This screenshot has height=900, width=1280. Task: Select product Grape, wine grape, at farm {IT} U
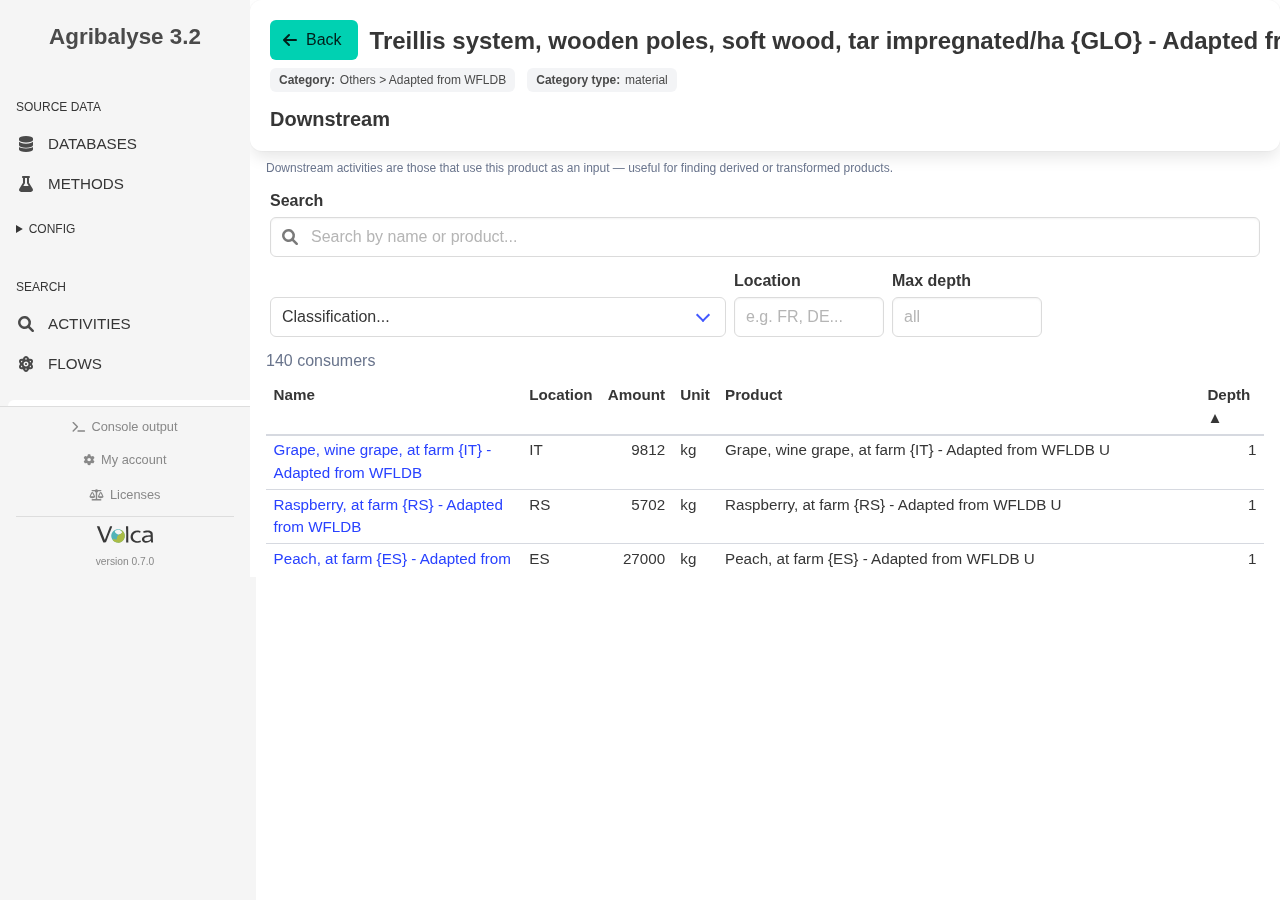tap(917, 450)
